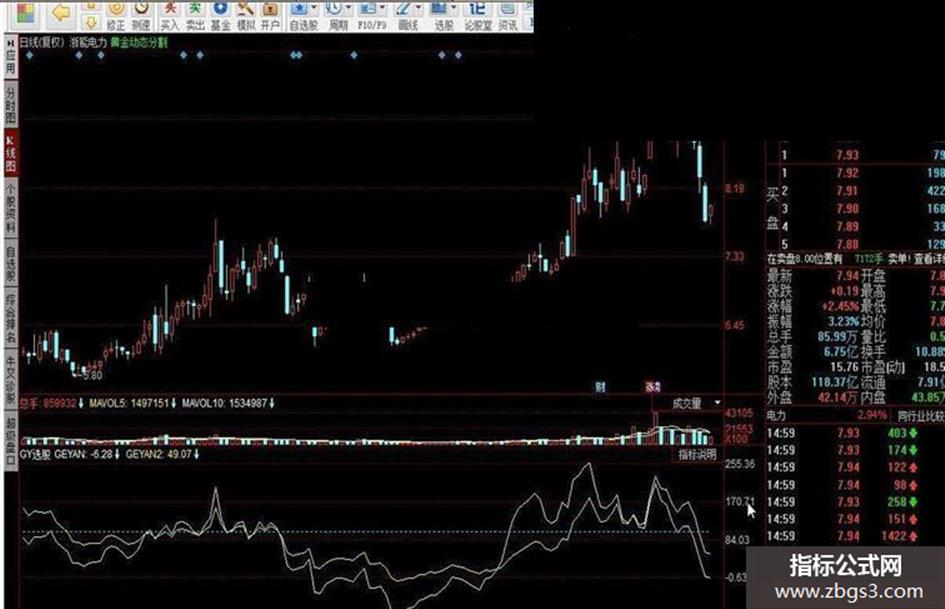
Task: Click the arrow after MAVOL5 value
Action: 174,403
